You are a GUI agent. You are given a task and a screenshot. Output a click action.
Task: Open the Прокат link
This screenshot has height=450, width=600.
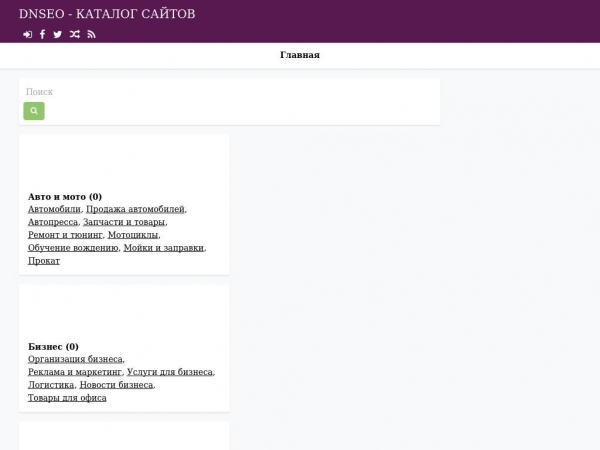(44, 261)
